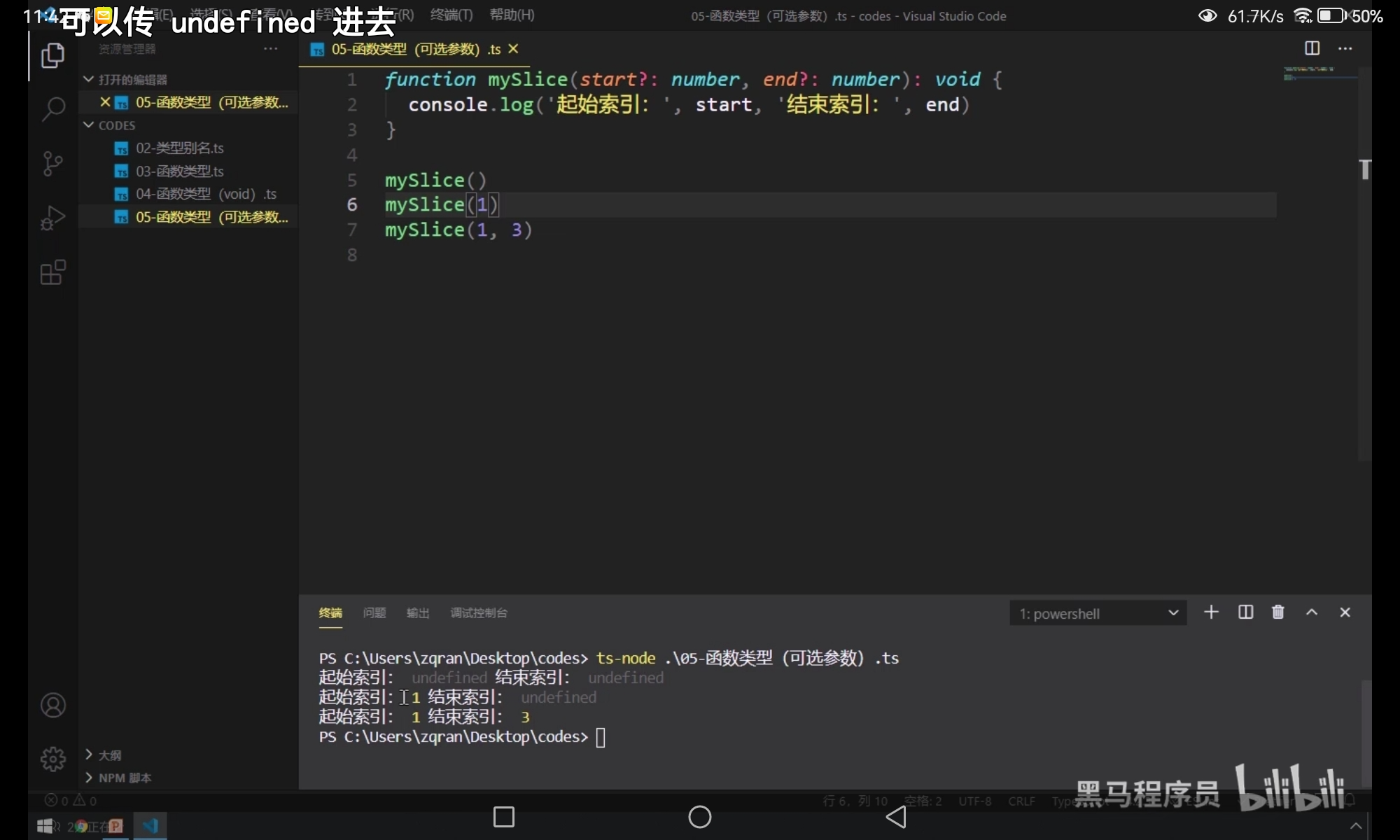Split the editor to the right
1400x840 pixels.
pos(1312,48)
